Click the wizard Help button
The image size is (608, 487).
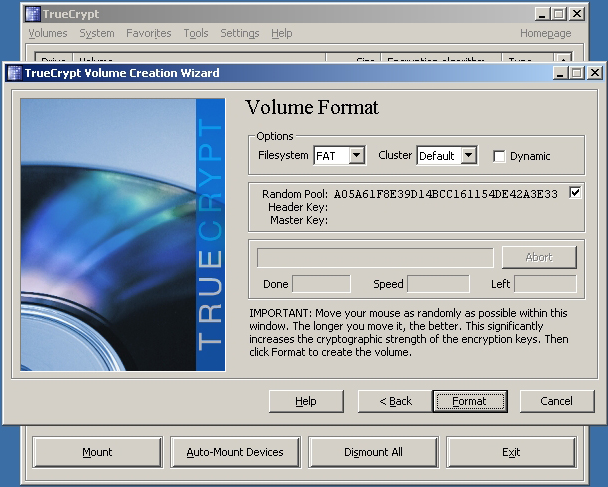[306, 401]
